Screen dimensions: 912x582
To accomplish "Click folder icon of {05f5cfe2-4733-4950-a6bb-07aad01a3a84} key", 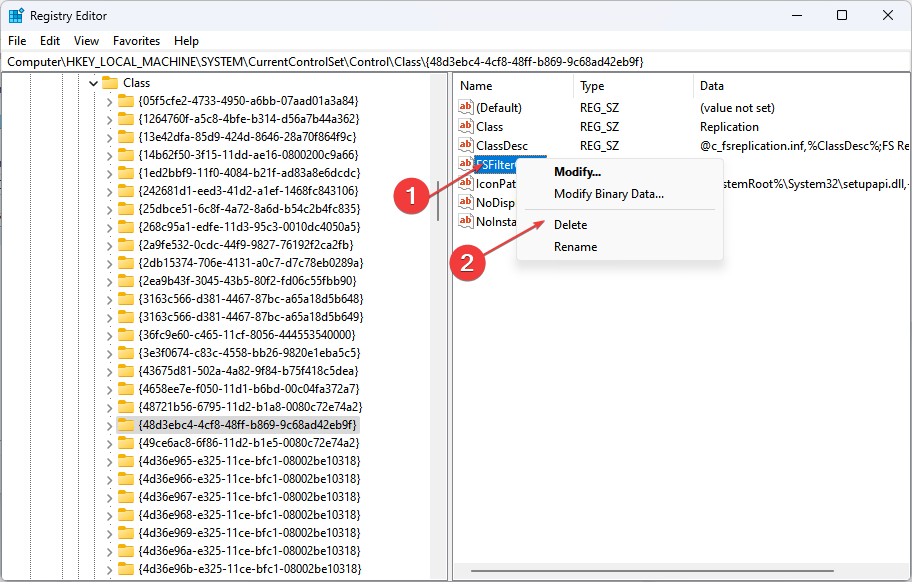I will 126,101.
